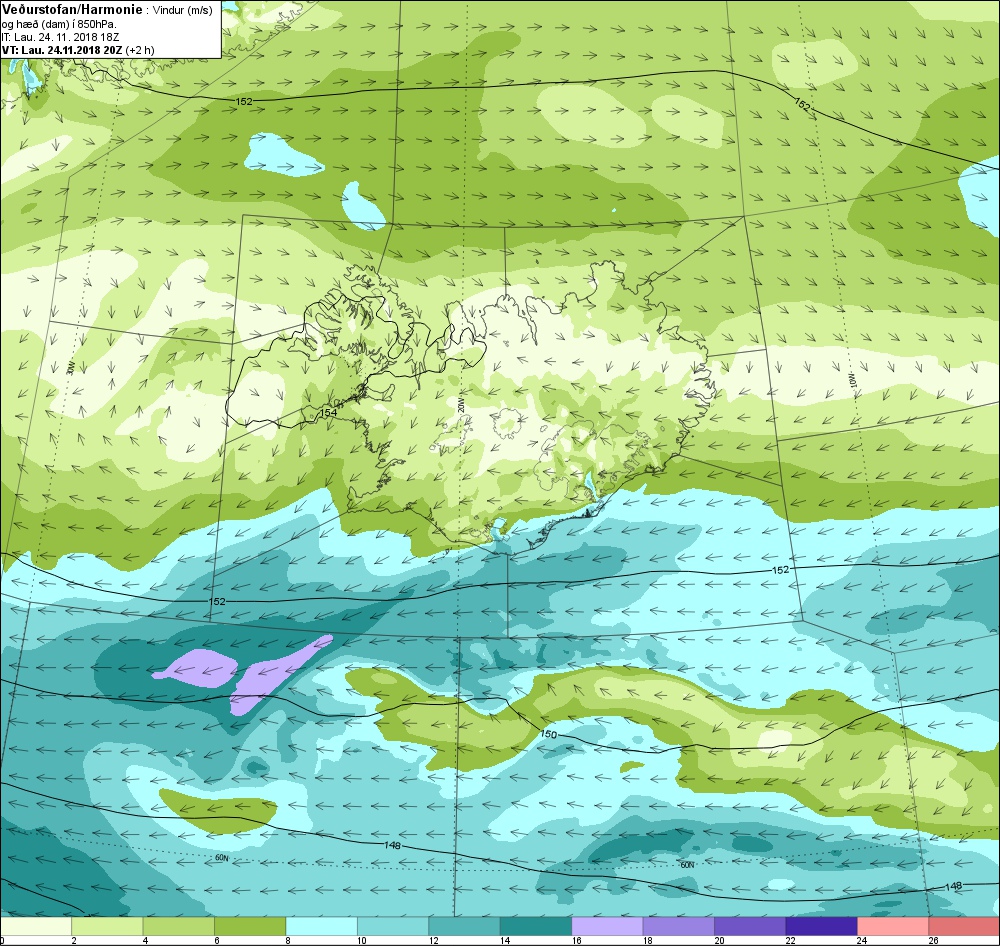This screenshot has height=946, width=1000.
Task: Select the '148' contour label in the lower left
Action: point(392,845)
